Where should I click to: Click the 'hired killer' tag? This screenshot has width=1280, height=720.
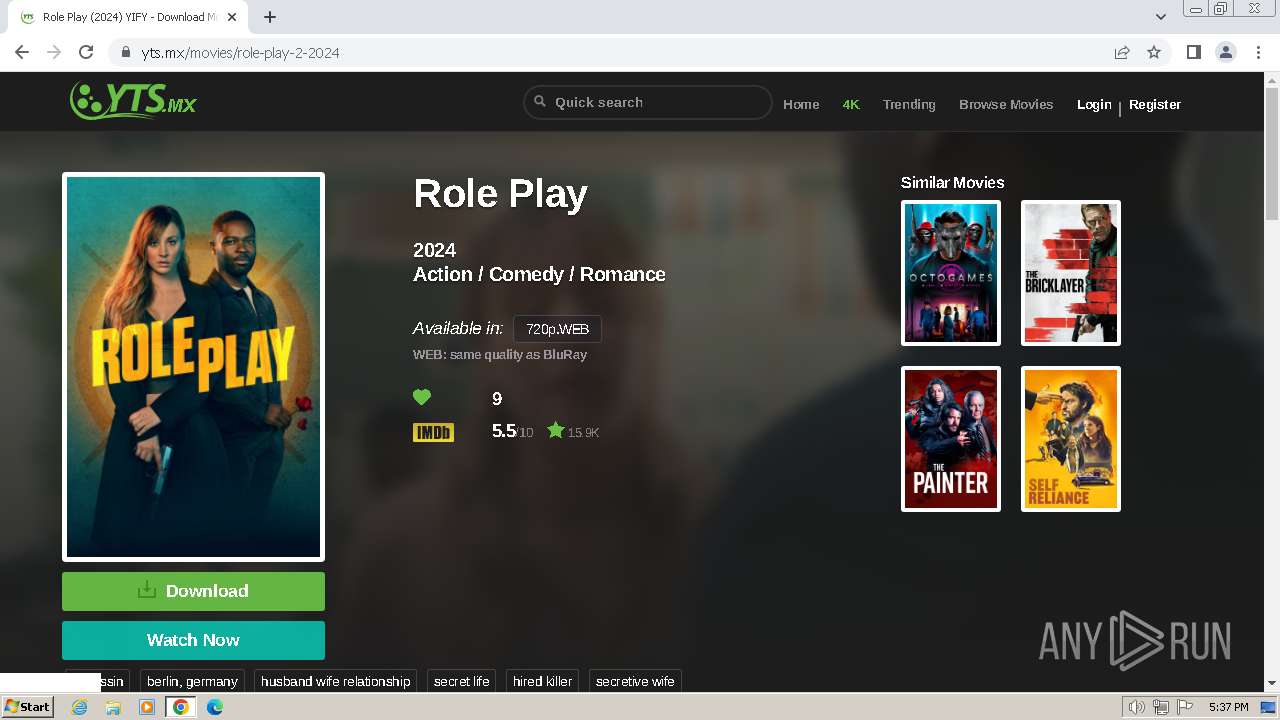coord(543,681)
